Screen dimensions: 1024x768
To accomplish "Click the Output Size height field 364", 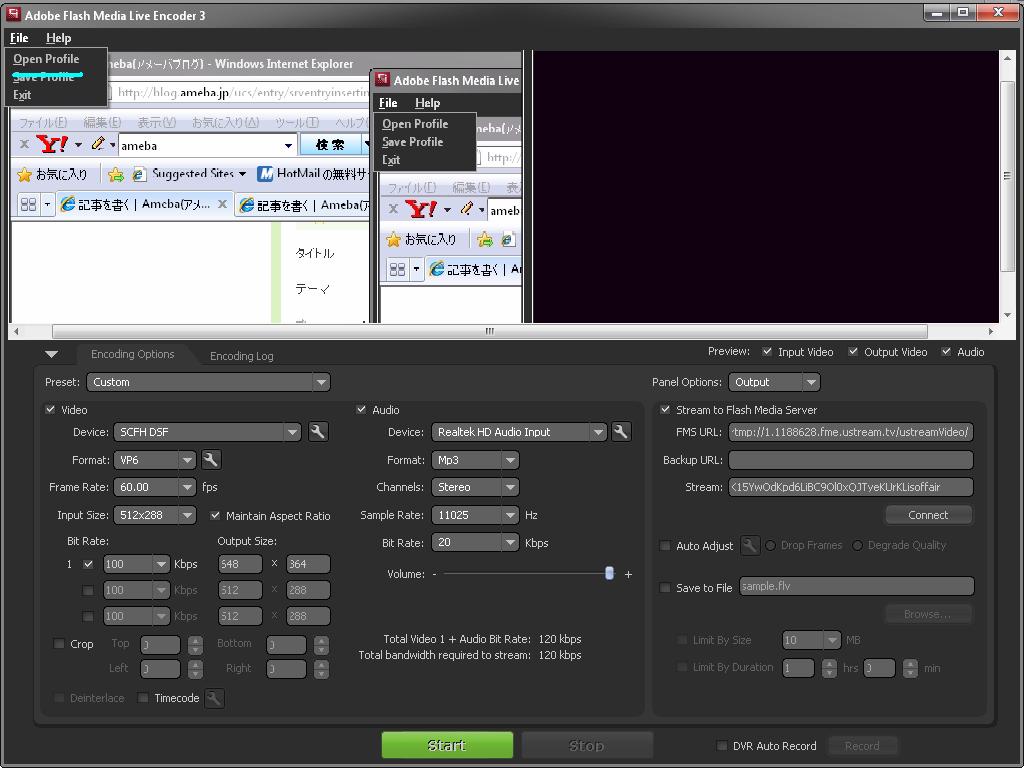I will click(x=308, y=564).
